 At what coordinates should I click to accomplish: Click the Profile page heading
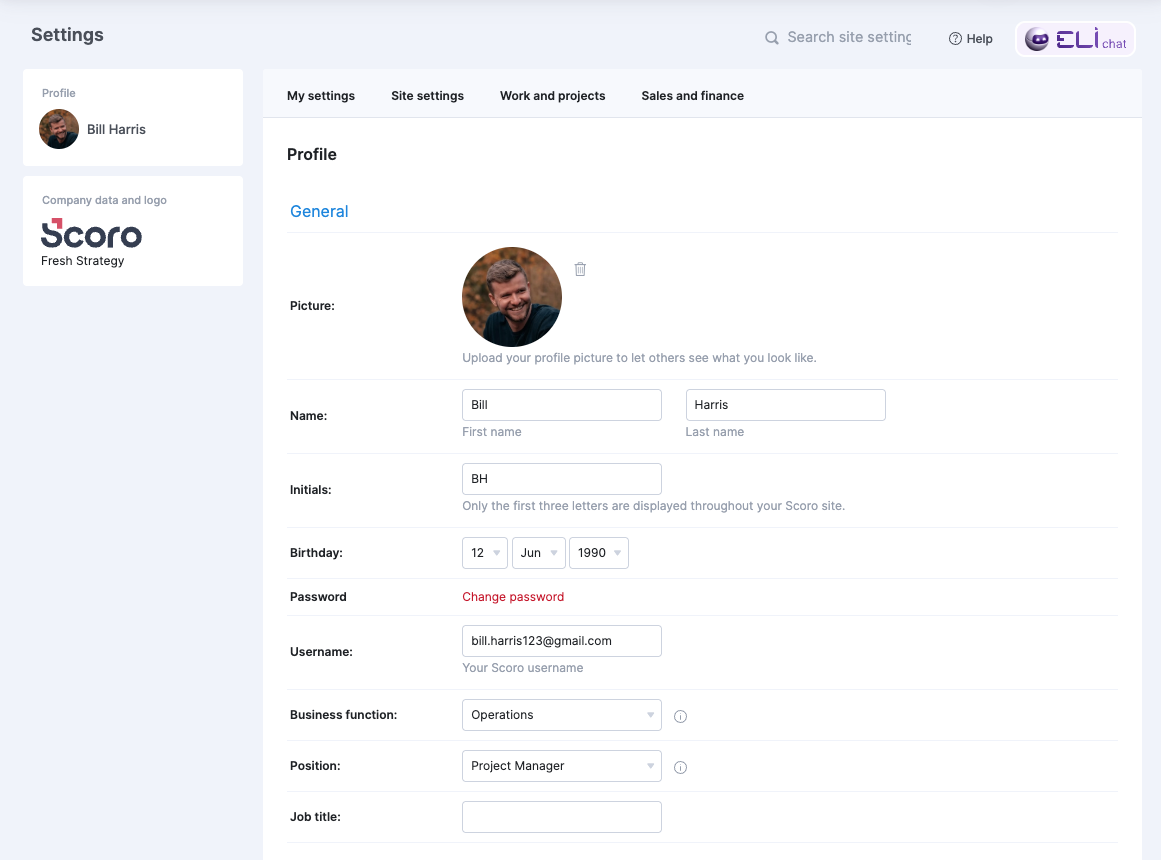[312, 154]
